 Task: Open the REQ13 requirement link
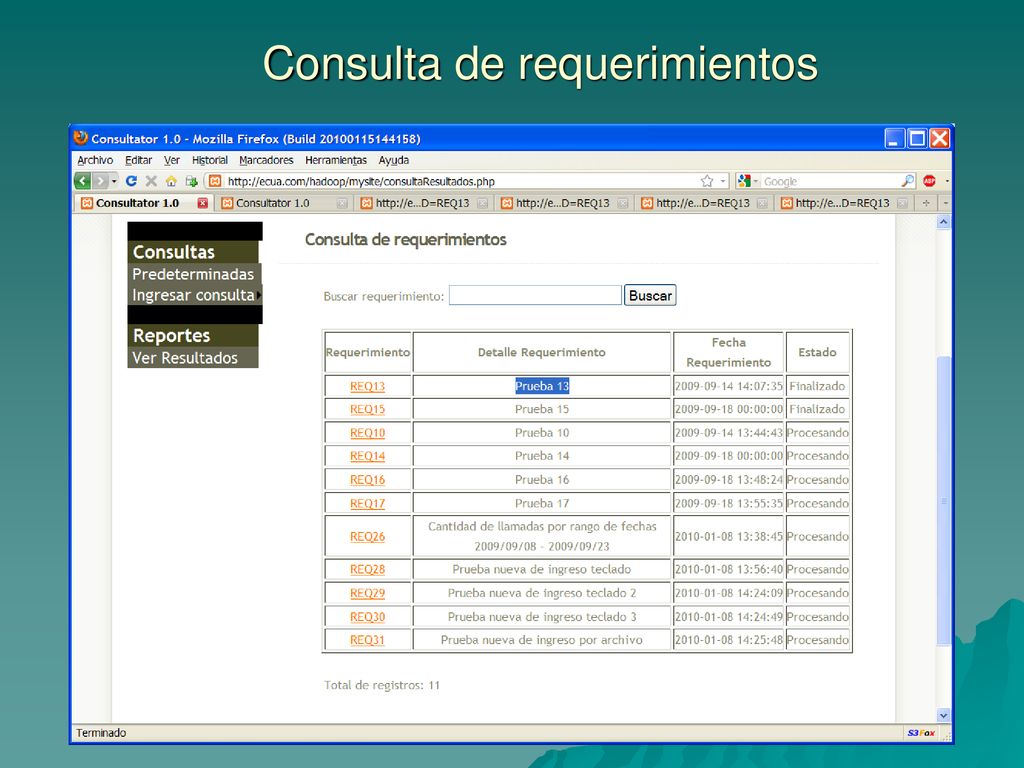coord(367,386)
